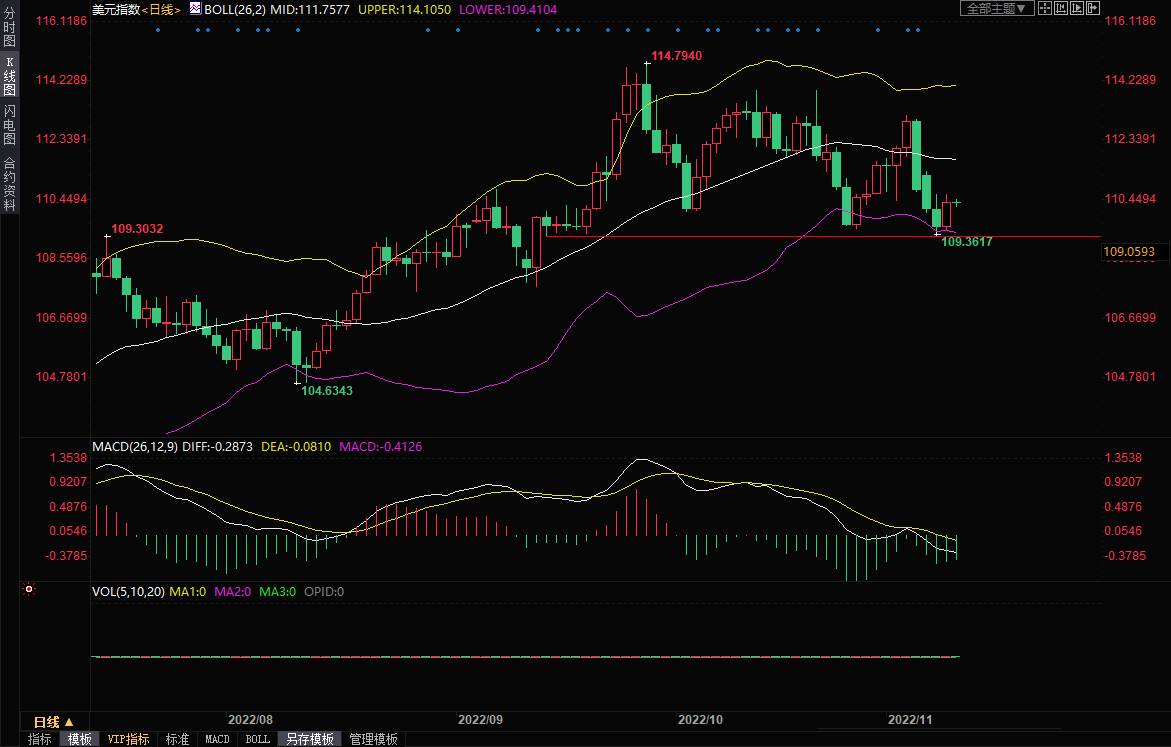Click the <日线> period label in chart title

coord(162,8)
